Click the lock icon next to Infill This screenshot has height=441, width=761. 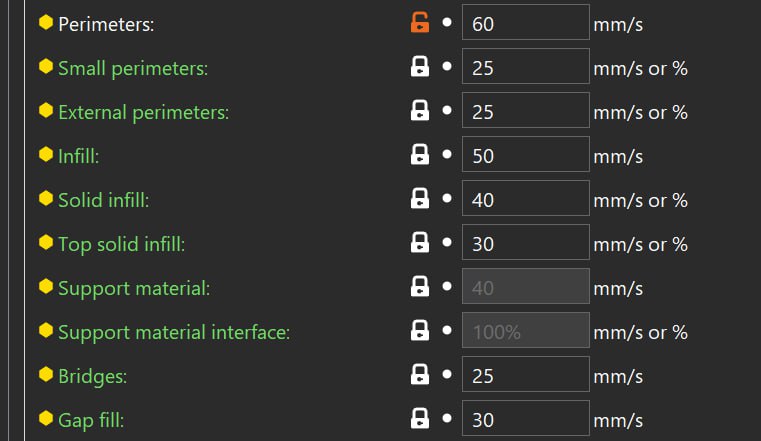[420, 154]
